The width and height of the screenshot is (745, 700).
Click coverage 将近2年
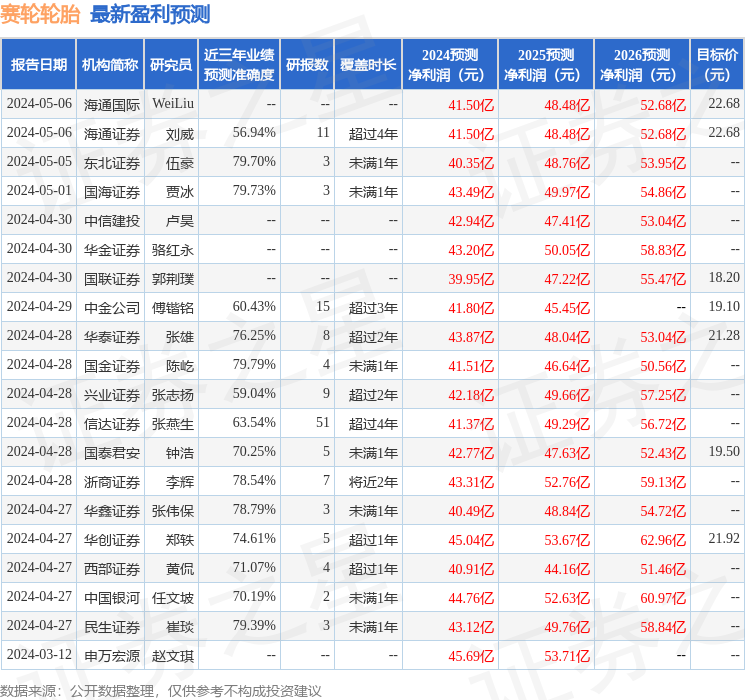(x=373, y=482)
